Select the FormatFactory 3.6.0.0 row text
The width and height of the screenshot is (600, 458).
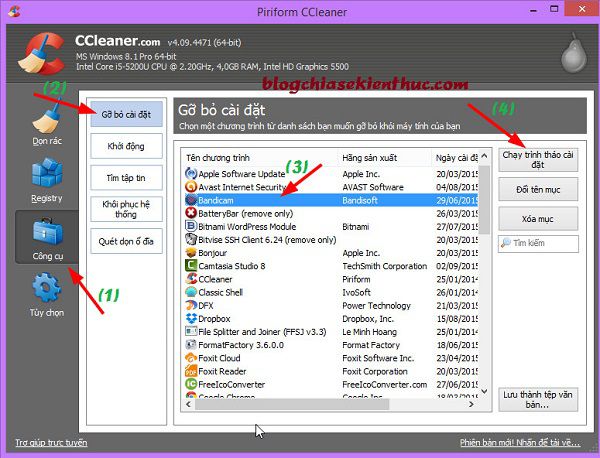[x=241, y=345]
